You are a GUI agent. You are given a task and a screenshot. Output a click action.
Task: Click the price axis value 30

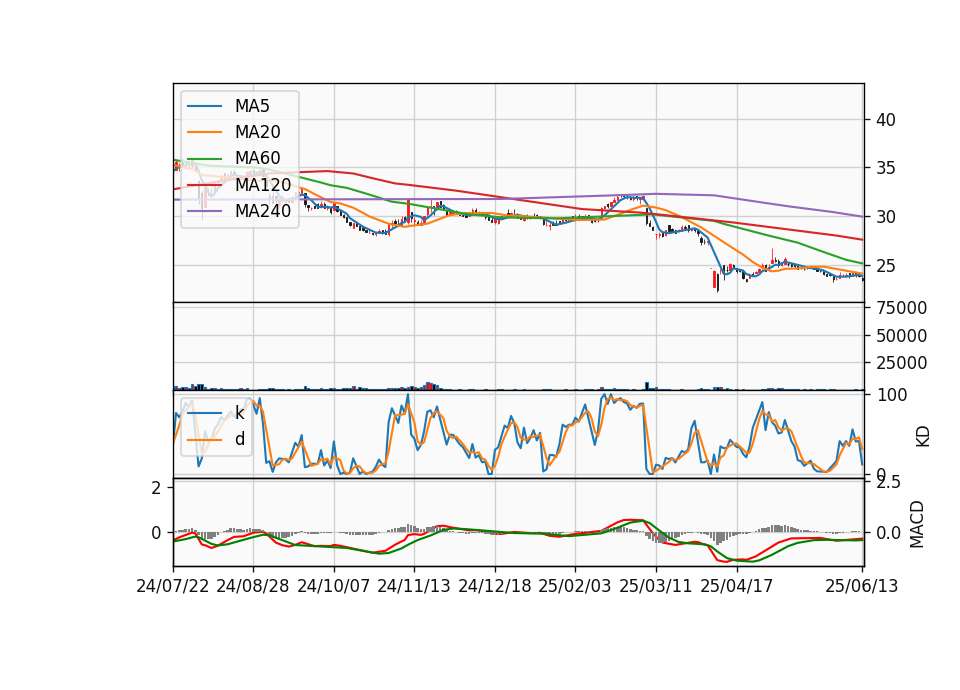[x=885, y=217]
